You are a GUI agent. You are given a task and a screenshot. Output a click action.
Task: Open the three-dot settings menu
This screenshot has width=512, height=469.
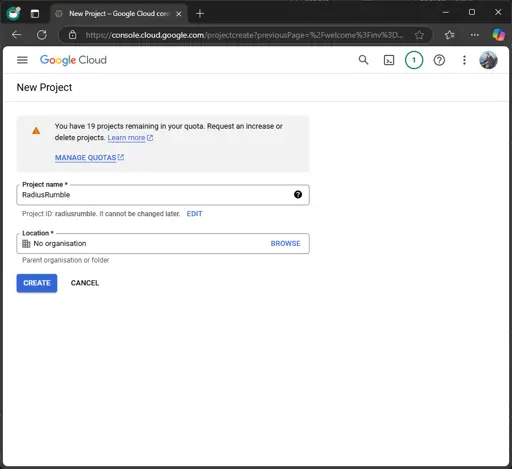(464, 60)
